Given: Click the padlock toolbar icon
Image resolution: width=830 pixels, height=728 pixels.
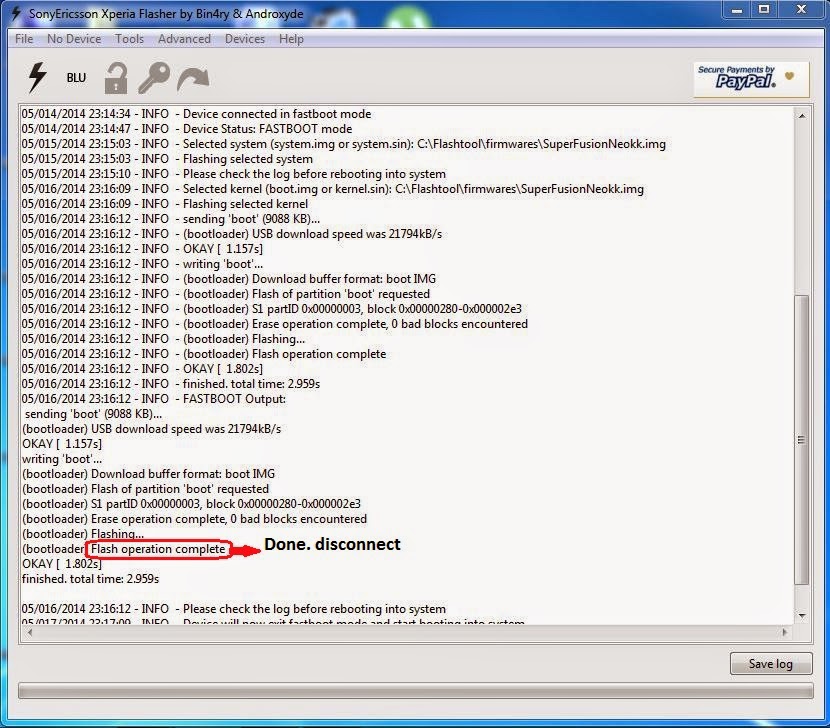Looking at the screenshot, I should [x=116, y=78].
